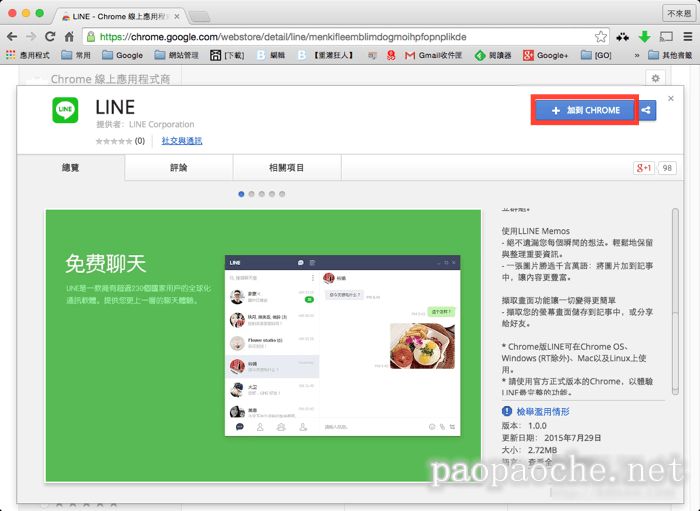700x511 pixels.
Task: Click the description panel scrollbar
Action: coord(675,301)
